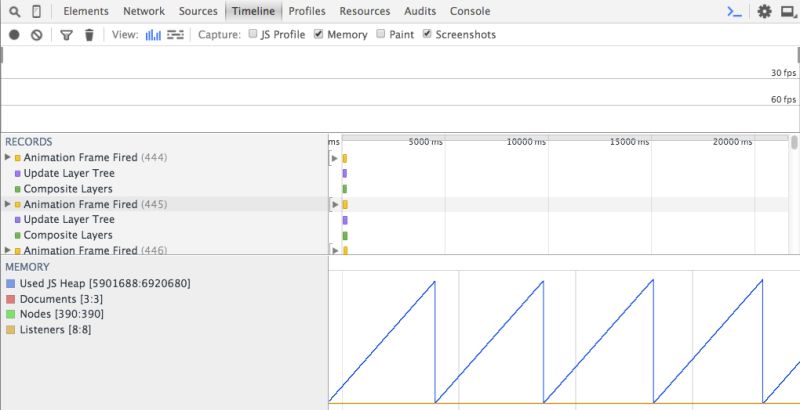Switch to the Sources tab
This screenshot has height=410, width=800.
198,11
